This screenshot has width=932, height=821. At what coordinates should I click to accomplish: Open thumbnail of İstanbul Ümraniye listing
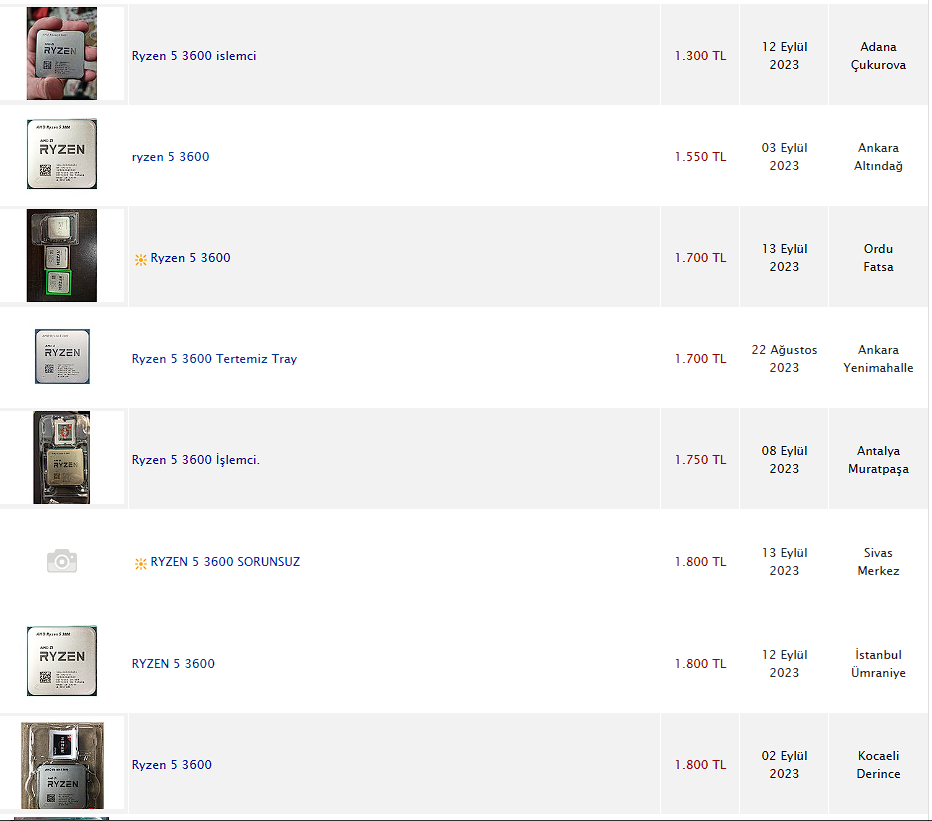point(62,662)
